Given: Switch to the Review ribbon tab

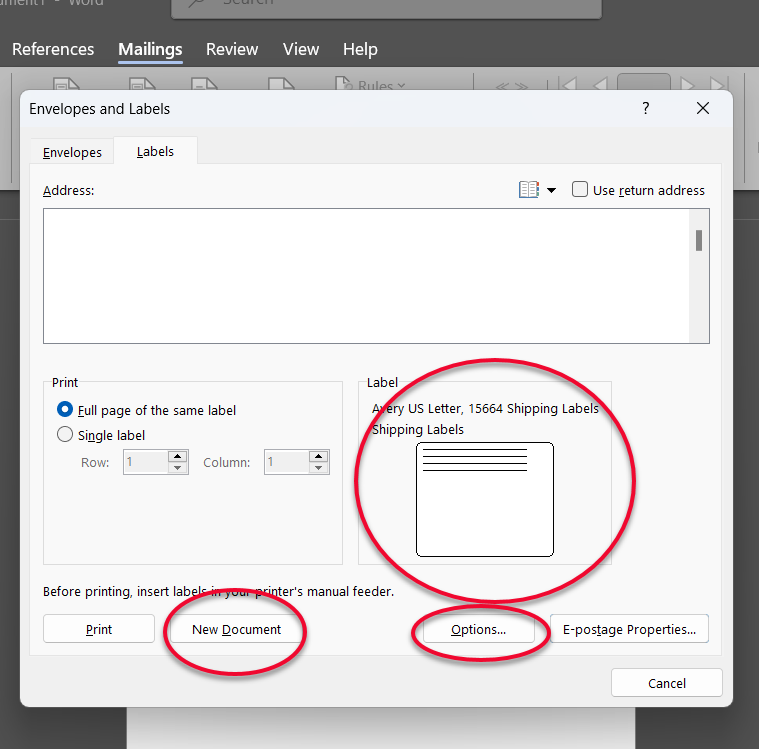Looking at the screenshot, I should [x=231, y=49].
